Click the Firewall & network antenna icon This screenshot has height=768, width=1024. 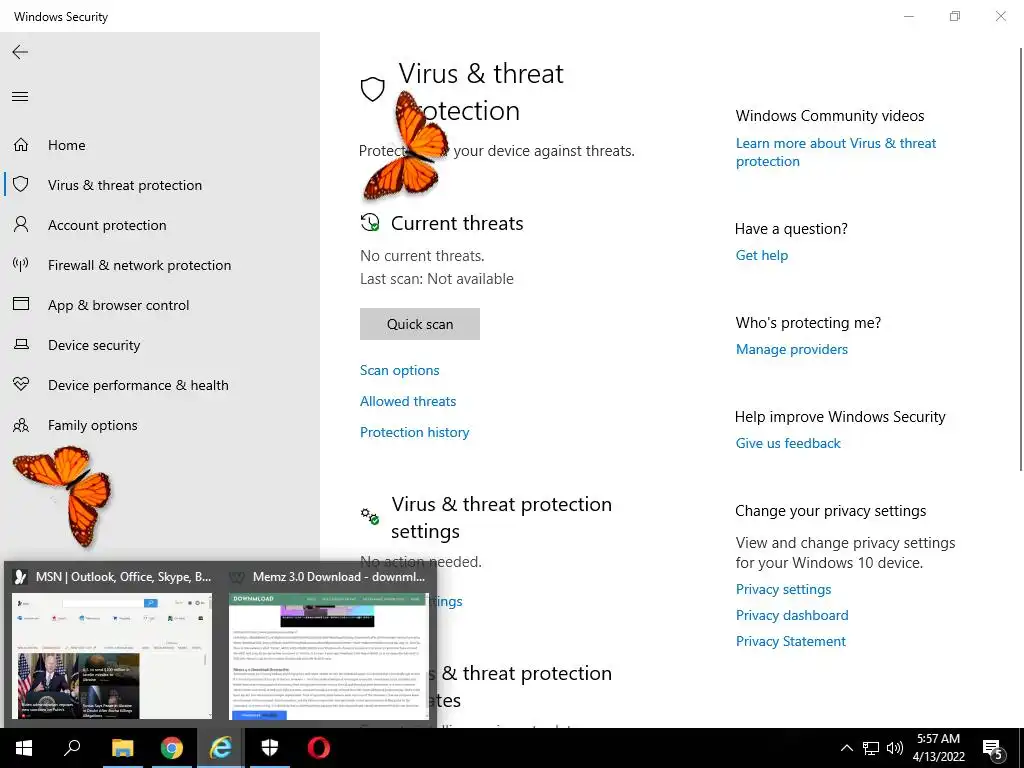coord(21,264)
